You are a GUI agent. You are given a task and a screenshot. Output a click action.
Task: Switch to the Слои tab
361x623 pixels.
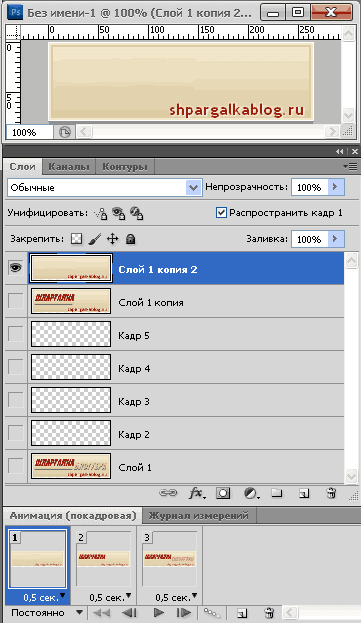point(23,166)
